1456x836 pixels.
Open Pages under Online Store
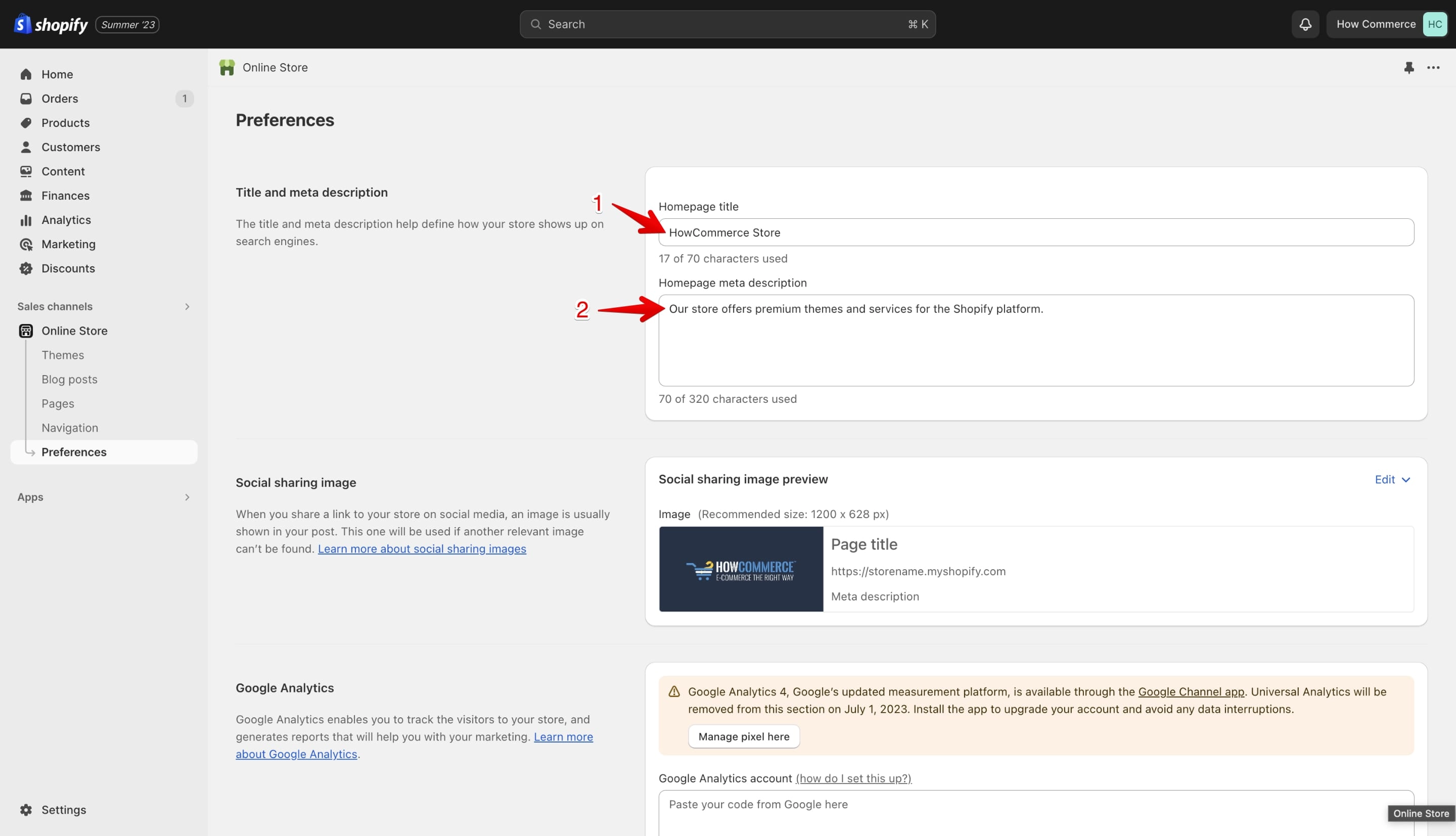tap(58, 404)
